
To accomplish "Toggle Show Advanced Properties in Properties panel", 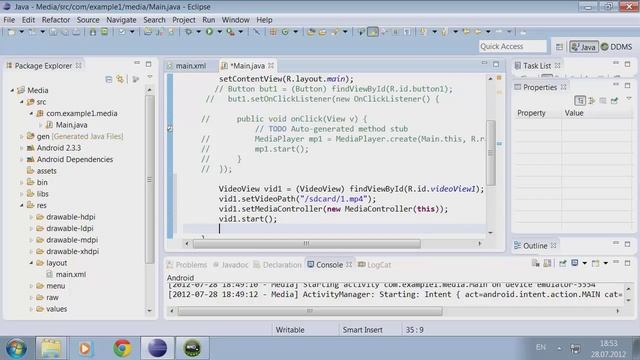I will pos(592,100).
